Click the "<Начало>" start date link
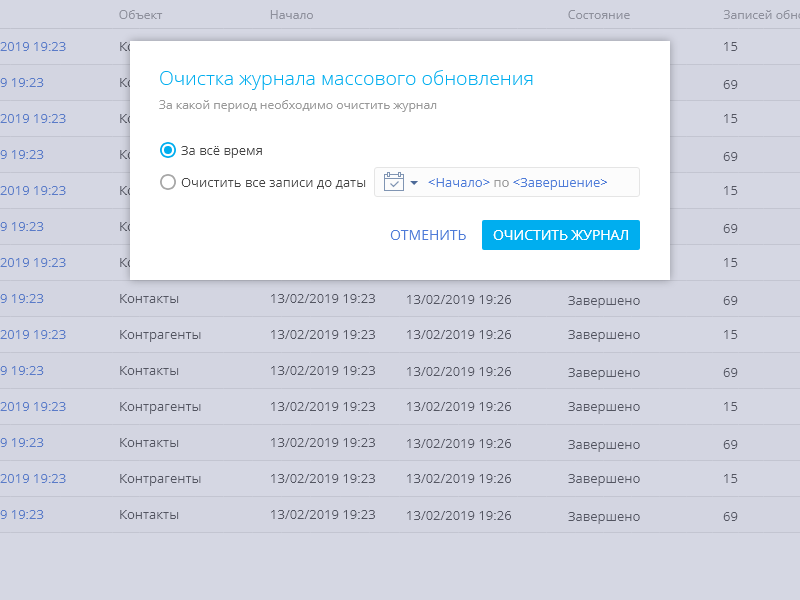 pyautogui.click(x=459, y=183)
